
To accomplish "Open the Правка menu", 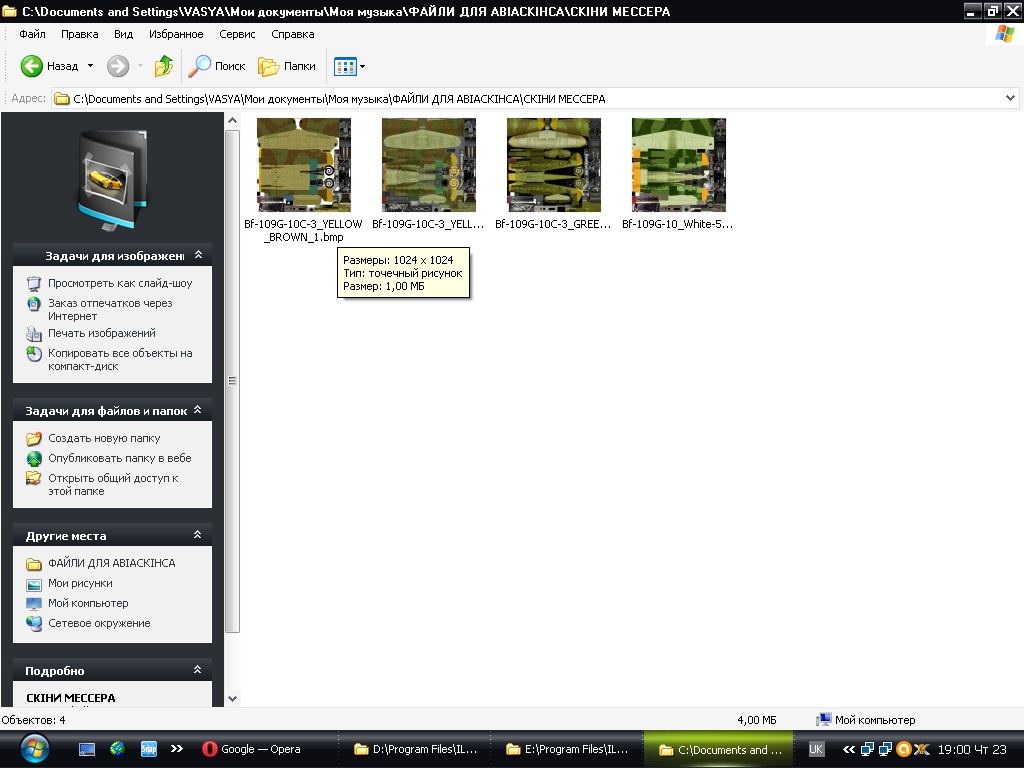I will click(80, 34).
